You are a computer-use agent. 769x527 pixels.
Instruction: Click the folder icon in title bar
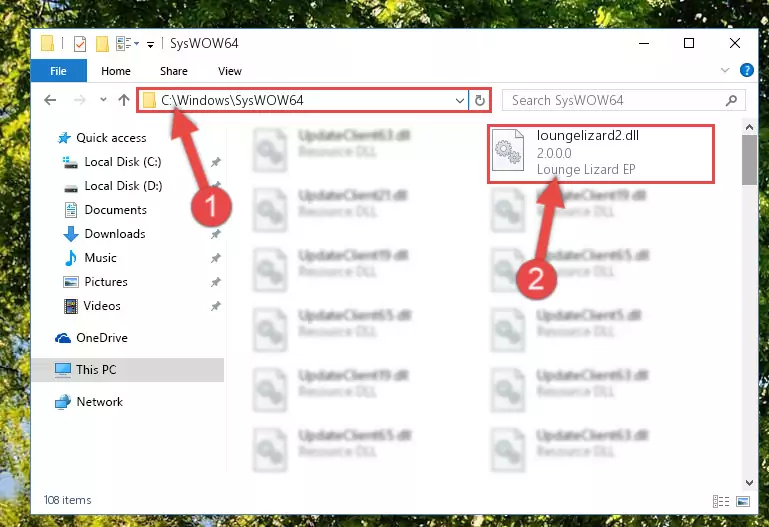coord(48,44)
